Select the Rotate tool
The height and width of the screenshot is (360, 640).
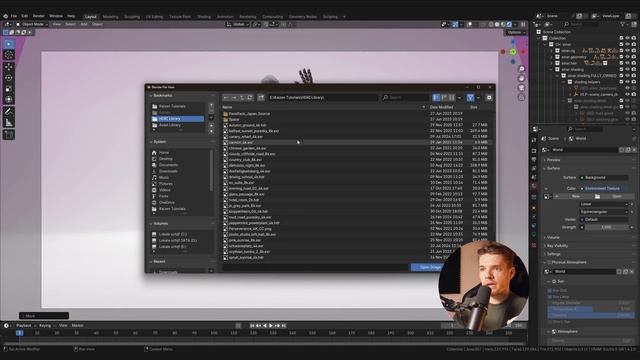point(9,78)
